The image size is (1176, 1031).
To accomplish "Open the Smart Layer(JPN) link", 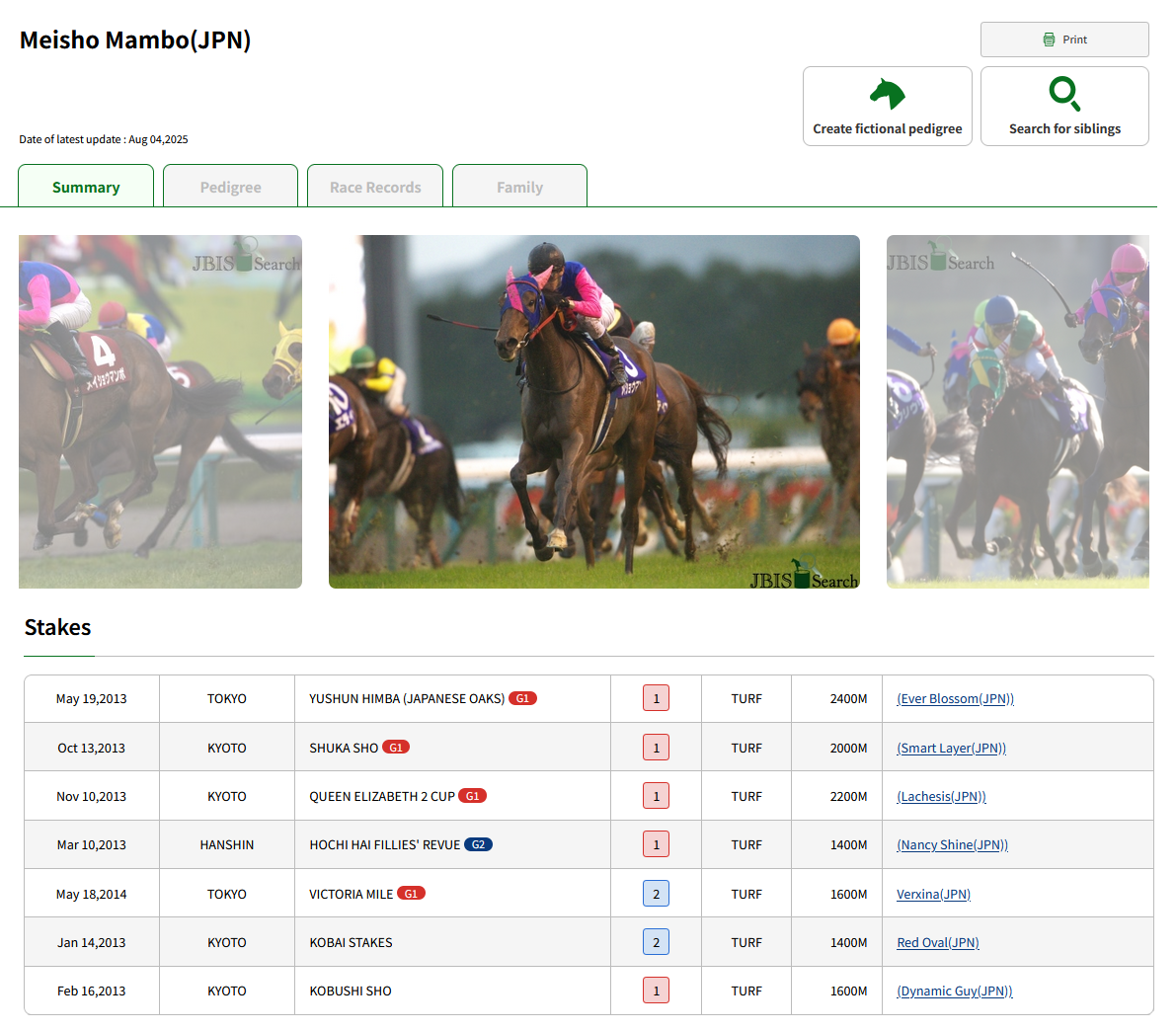I will pyautogui.click(x=952, y=749).
